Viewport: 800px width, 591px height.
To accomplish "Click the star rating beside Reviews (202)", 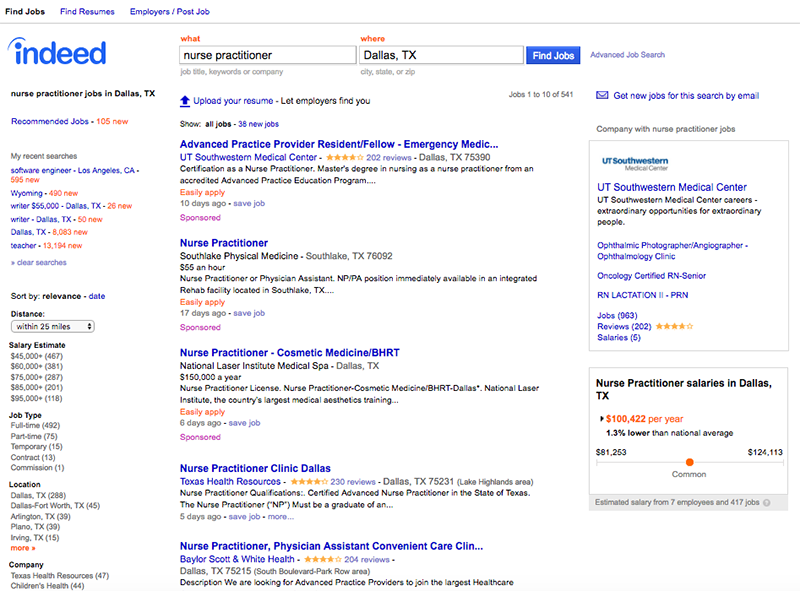I will click(x=674, y=326).
